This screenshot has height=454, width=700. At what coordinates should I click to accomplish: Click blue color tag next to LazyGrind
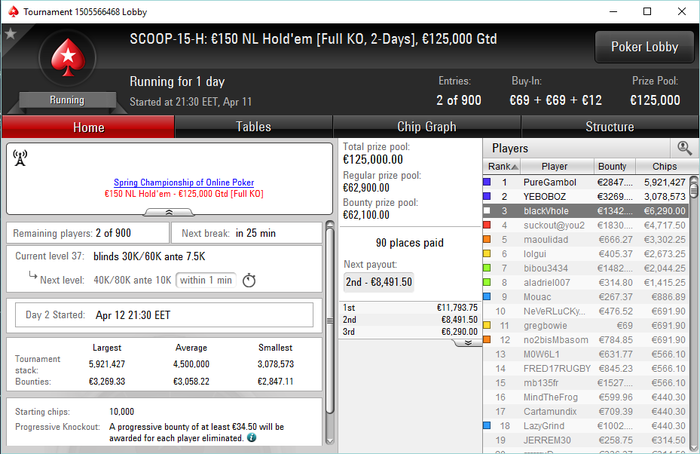coord(487,425)
